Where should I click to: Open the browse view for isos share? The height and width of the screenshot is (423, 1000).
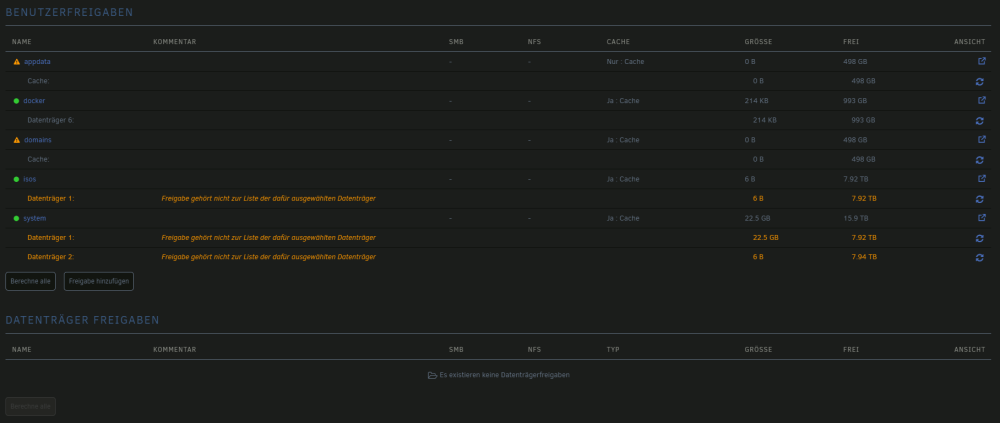982,179
